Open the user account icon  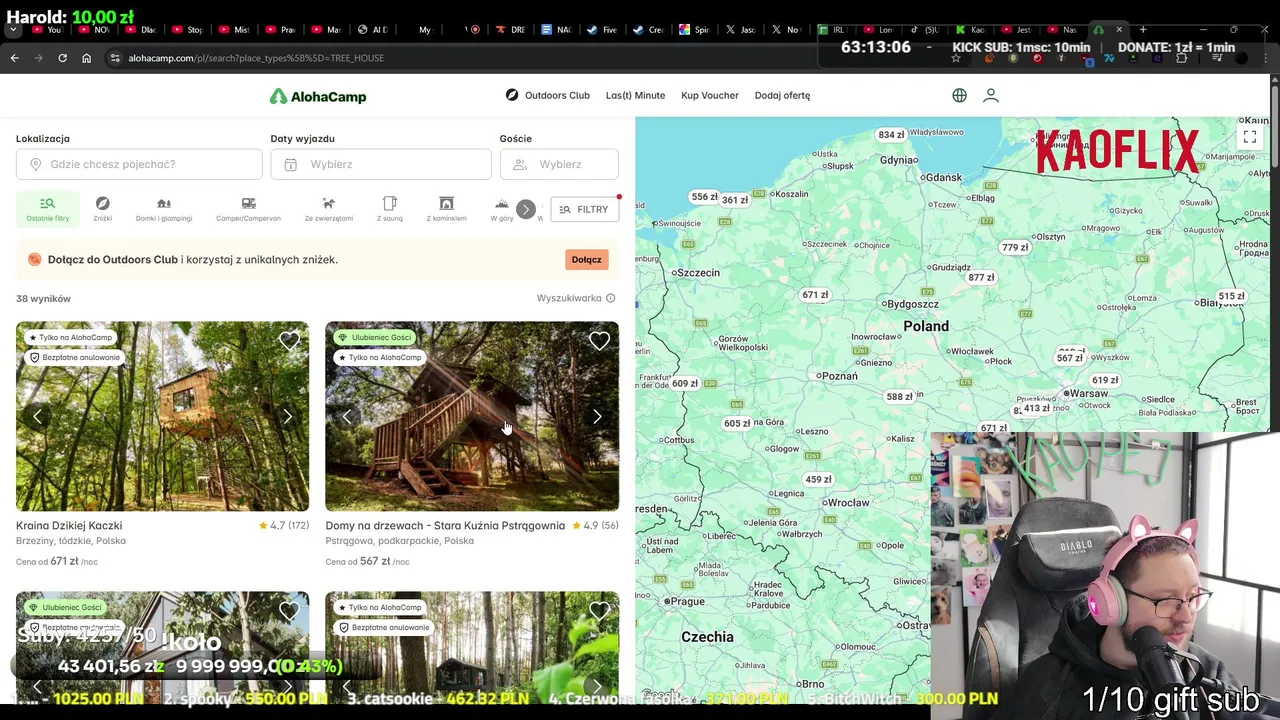click(991, 95)
